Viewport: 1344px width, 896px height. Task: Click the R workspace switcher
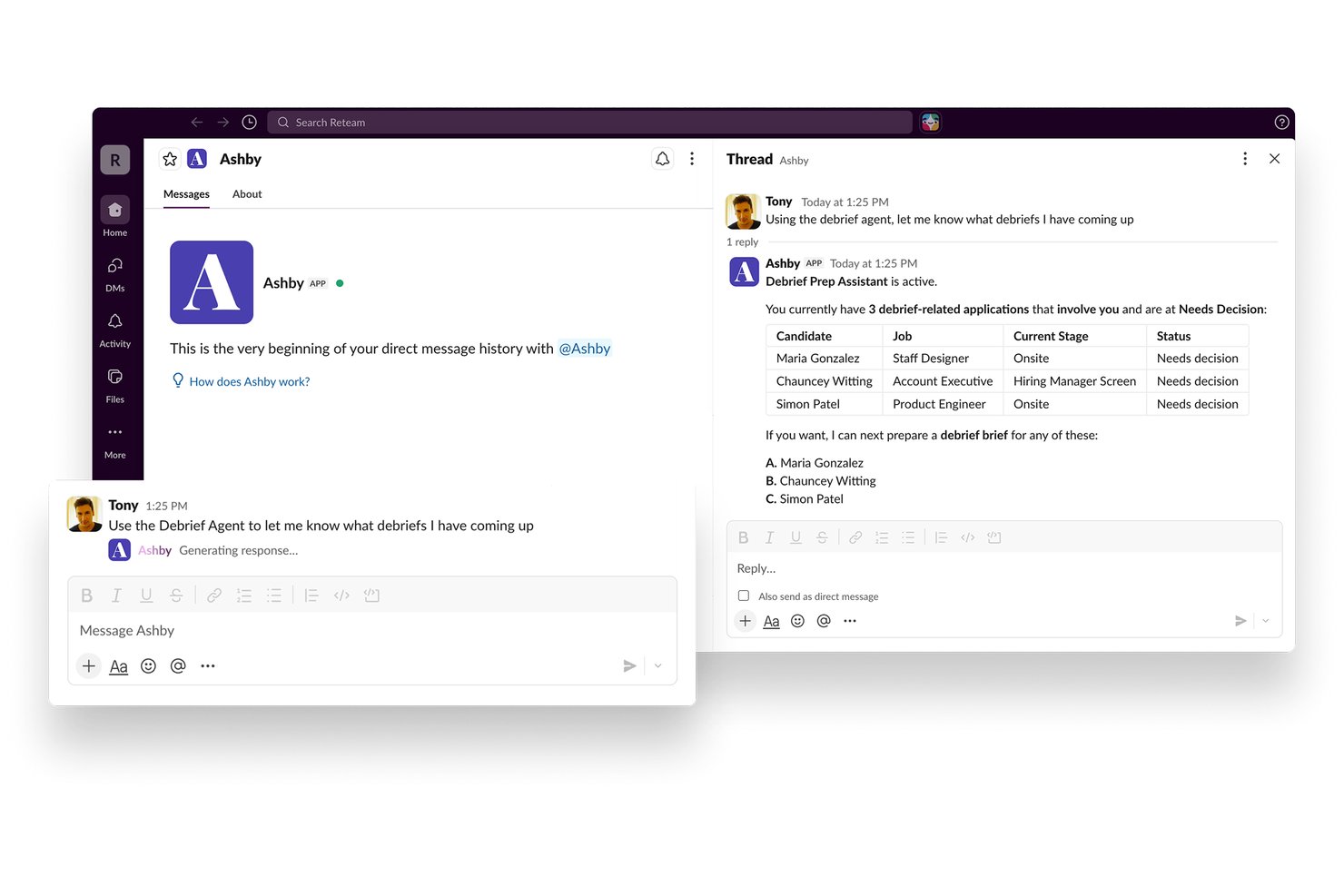pos(114,160)
